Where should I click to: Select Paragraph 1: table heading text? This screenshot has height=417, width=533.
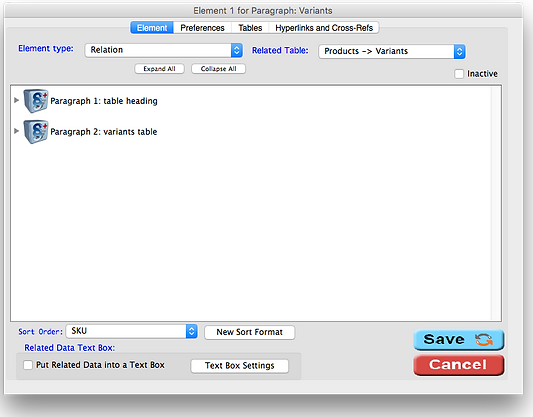pyautogui.click(x=104, y=101)
